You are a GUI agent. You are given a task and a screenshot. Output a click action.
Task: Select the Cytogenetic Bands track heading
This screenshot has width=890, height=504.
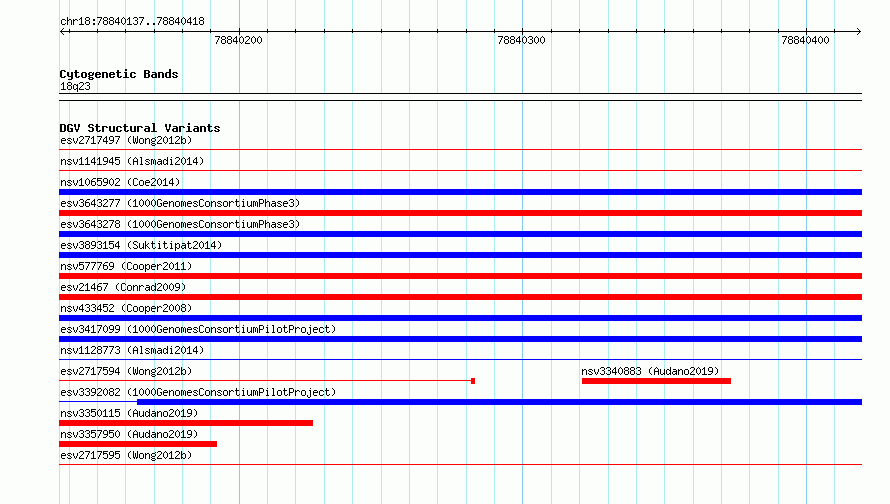(119, 74)
